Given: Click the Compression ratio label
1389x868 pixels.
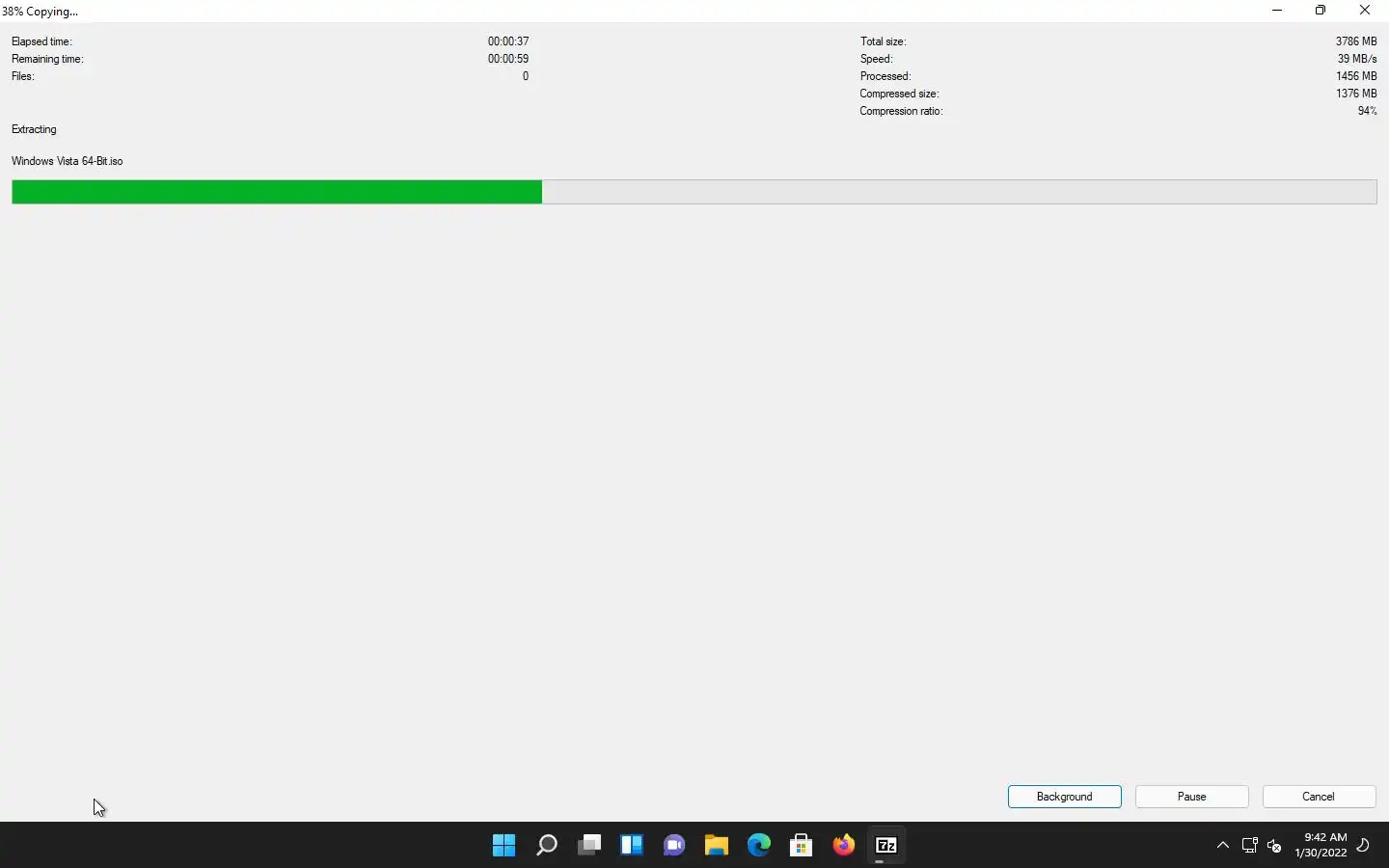Looking at the screenshot, I should [x=901, y=111].
